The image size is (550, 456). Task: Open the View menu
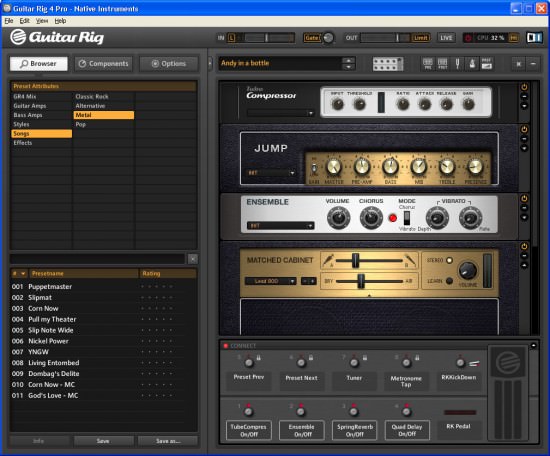[x=42, y=21]
